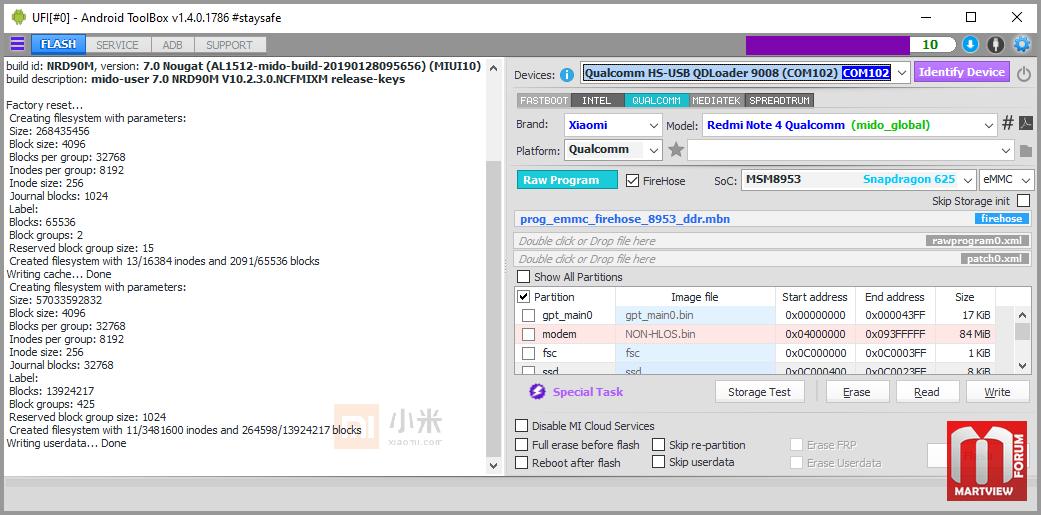Click the hash symbol icon next to Model
Screen dimensions: 1041x515
1008,124
